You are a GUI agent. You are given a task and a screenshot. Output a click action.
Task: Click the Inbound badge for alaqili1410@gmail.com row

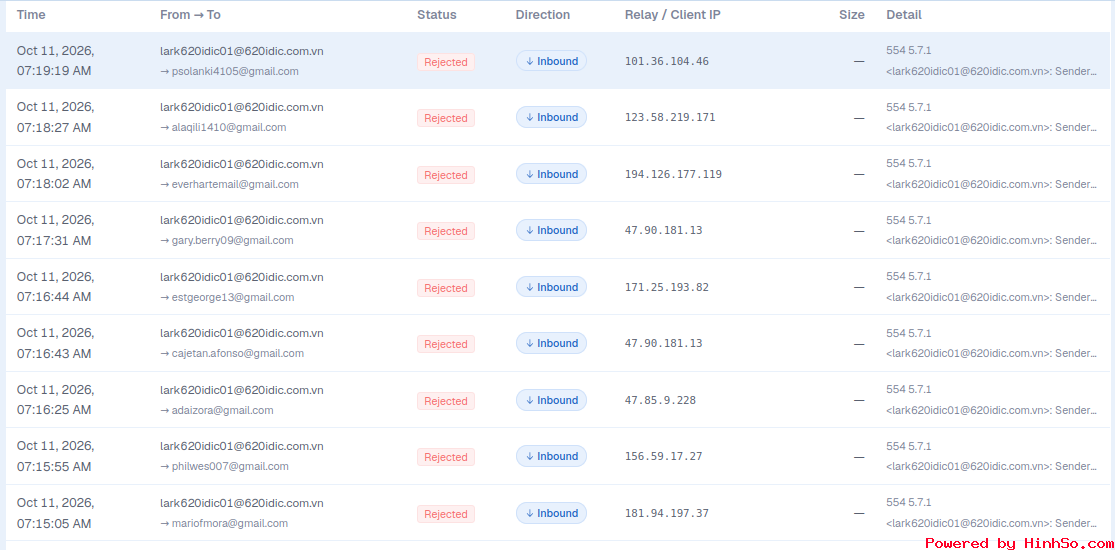tap(551, 117)
